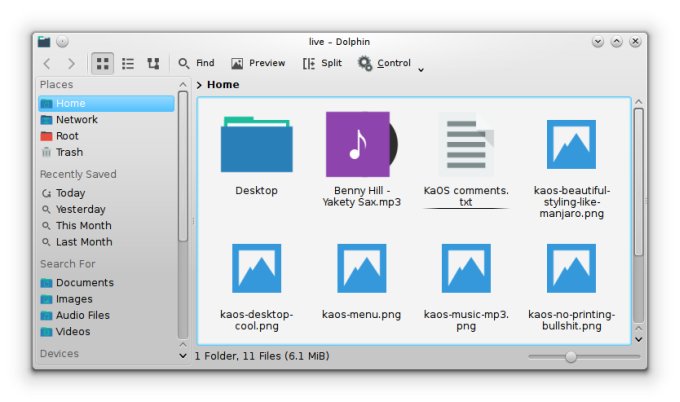Go forward with the right arrow button

click(70, 63)
